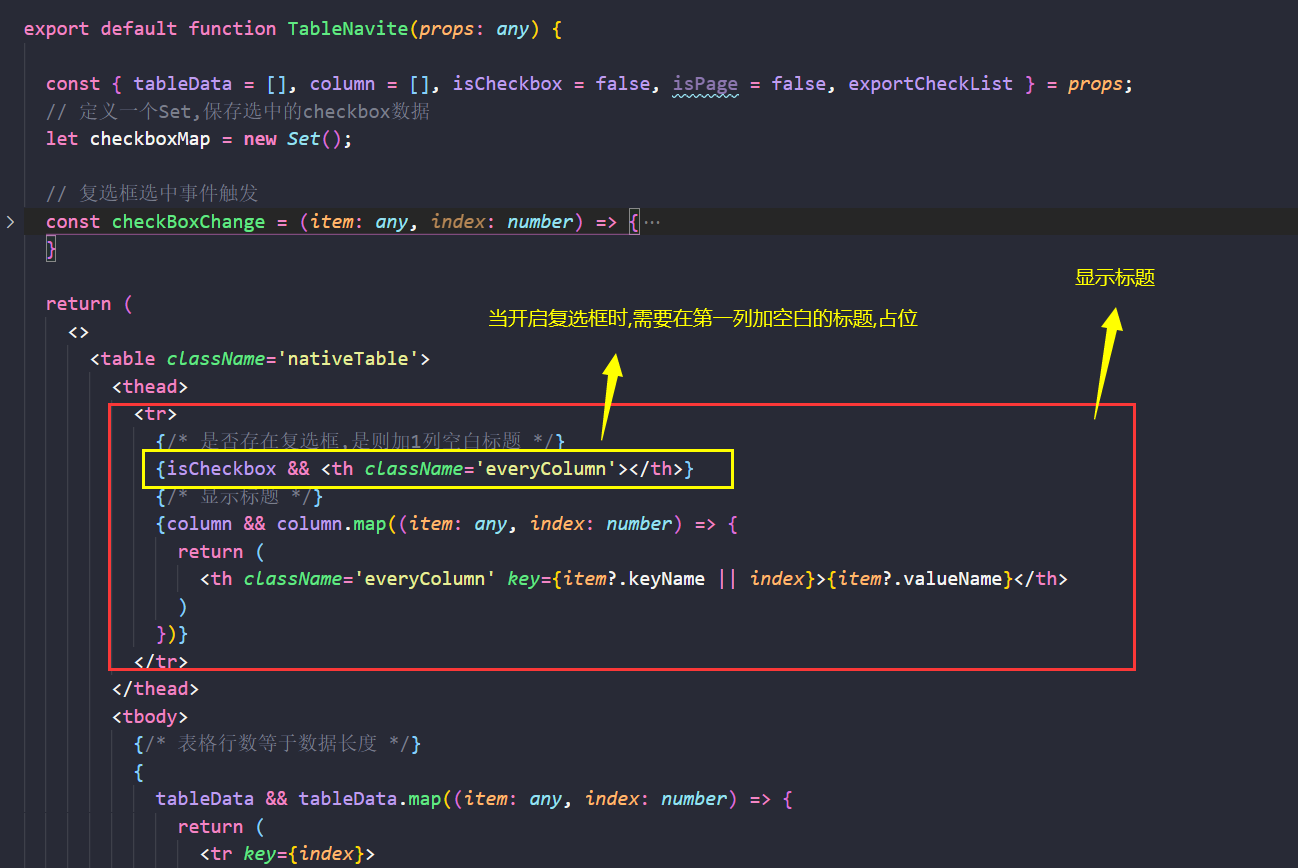1298x868 pixels.
Task: Click the folded code ellipsis after checkBoxChange
Action: [652, 222]
